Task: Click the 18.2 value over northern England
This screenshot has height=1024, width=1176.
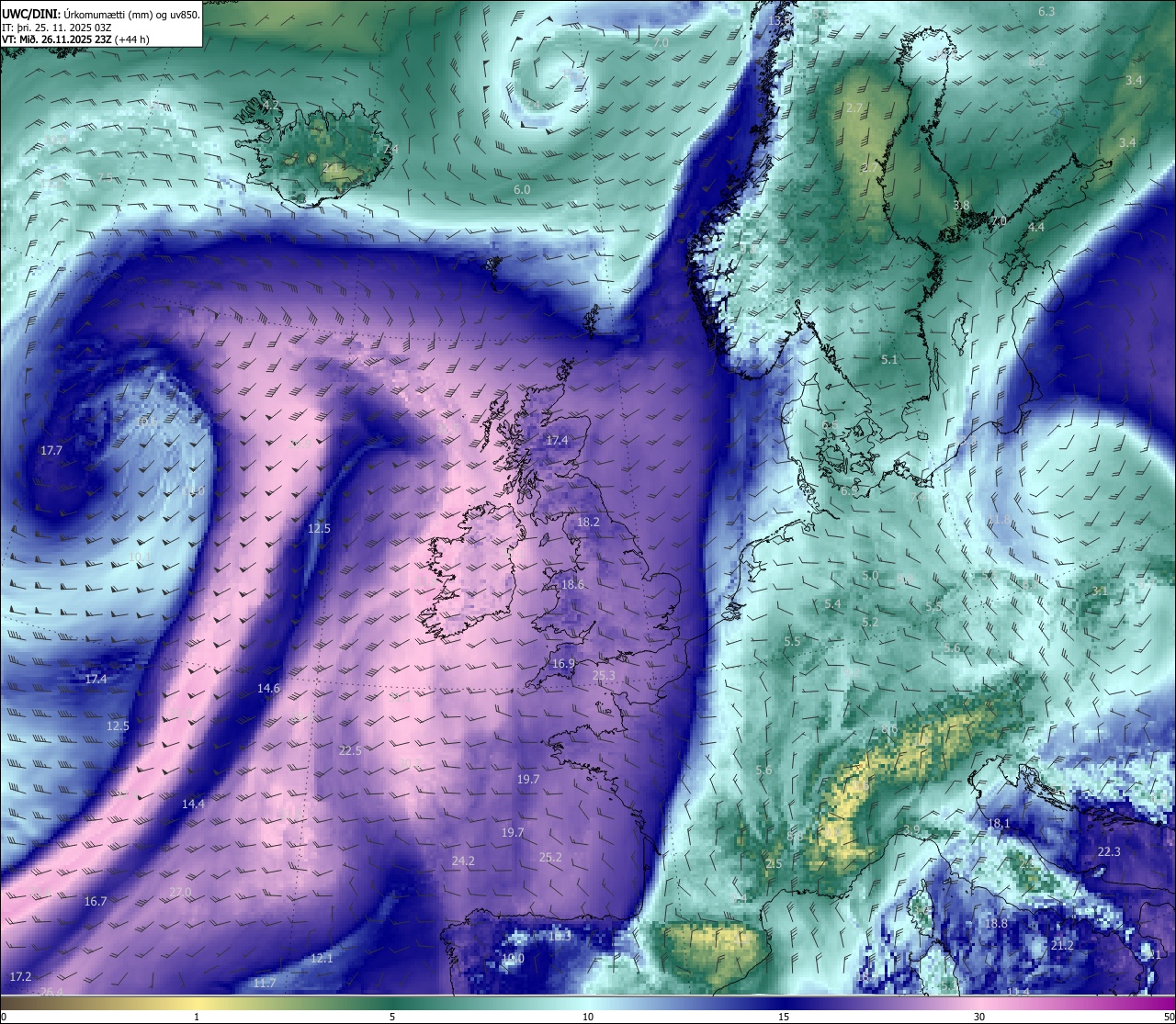Action: 588,522
